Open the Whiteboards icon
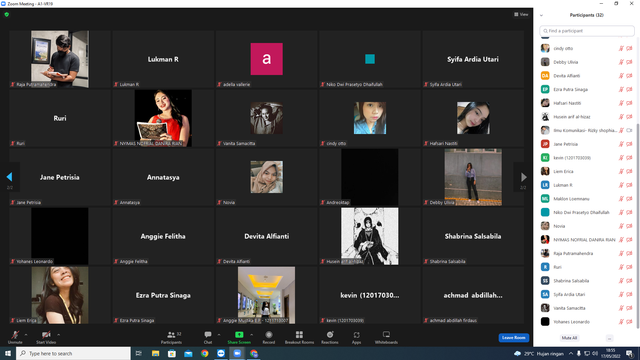Image resolution: width=640 pixels, height=360 pixels. pos(386,335)
